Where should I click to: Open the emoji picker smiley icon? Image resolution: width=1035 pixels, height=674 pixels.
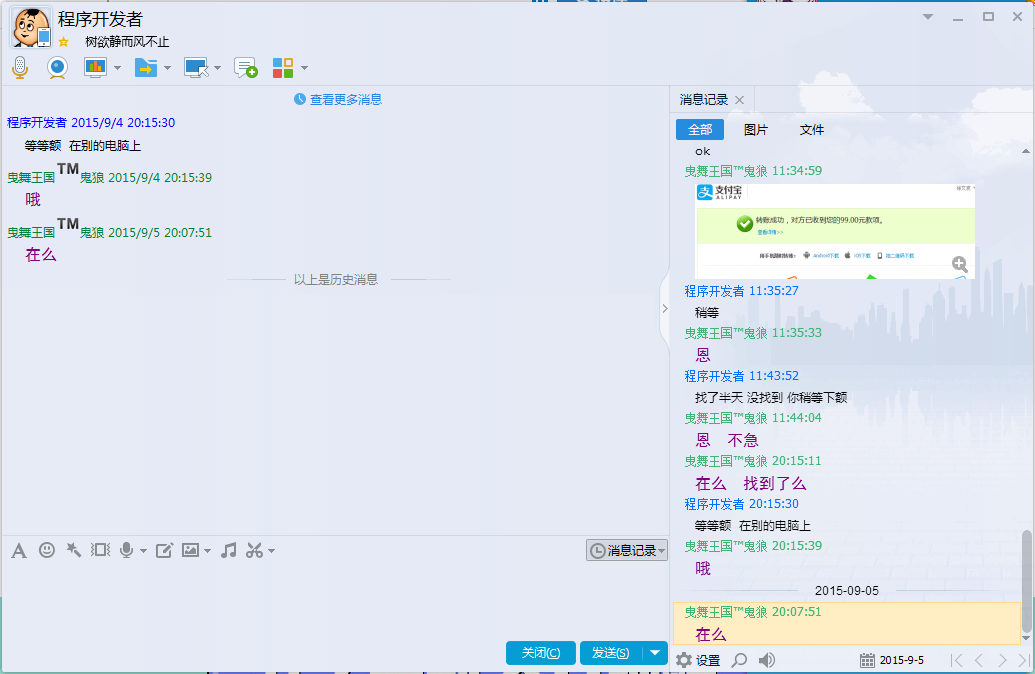point(47,550)
